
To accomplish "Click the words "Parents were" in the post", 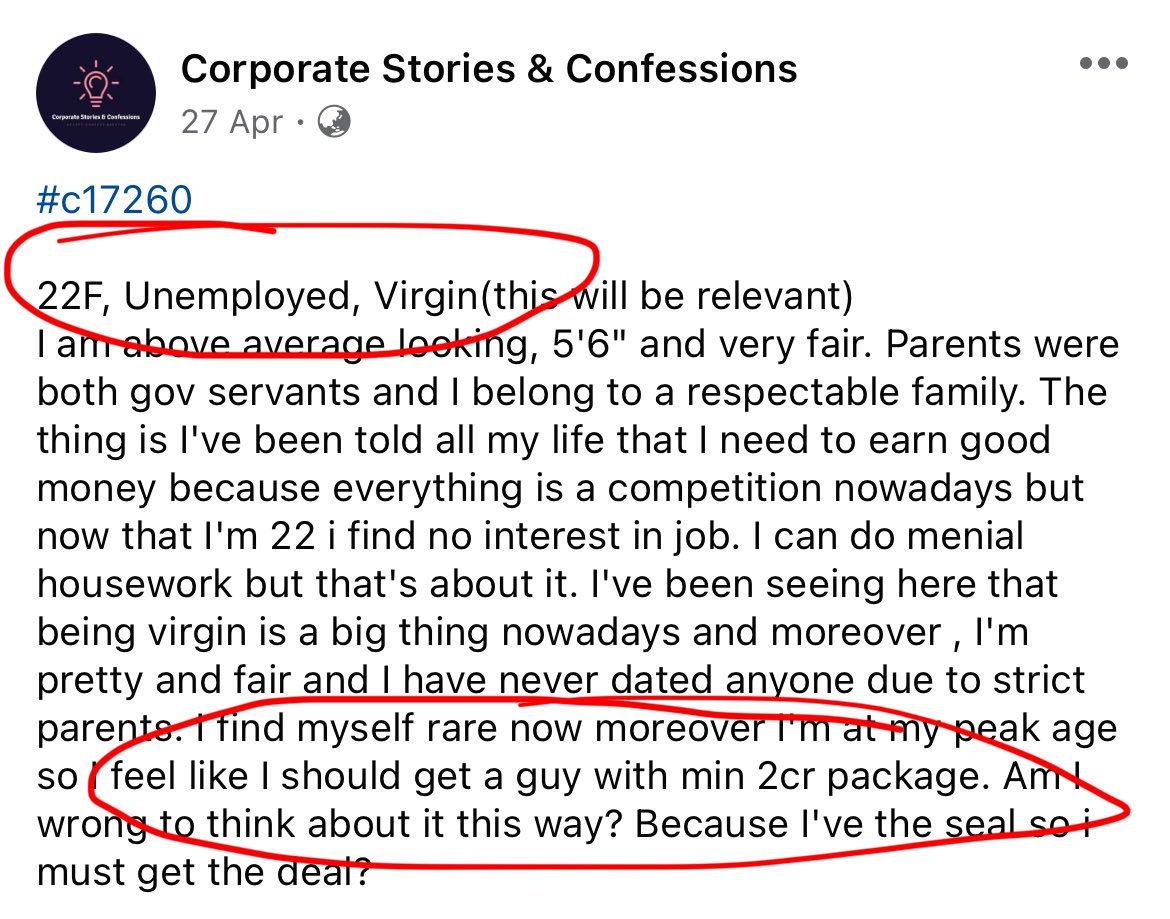I will (x=1002, y=345).
